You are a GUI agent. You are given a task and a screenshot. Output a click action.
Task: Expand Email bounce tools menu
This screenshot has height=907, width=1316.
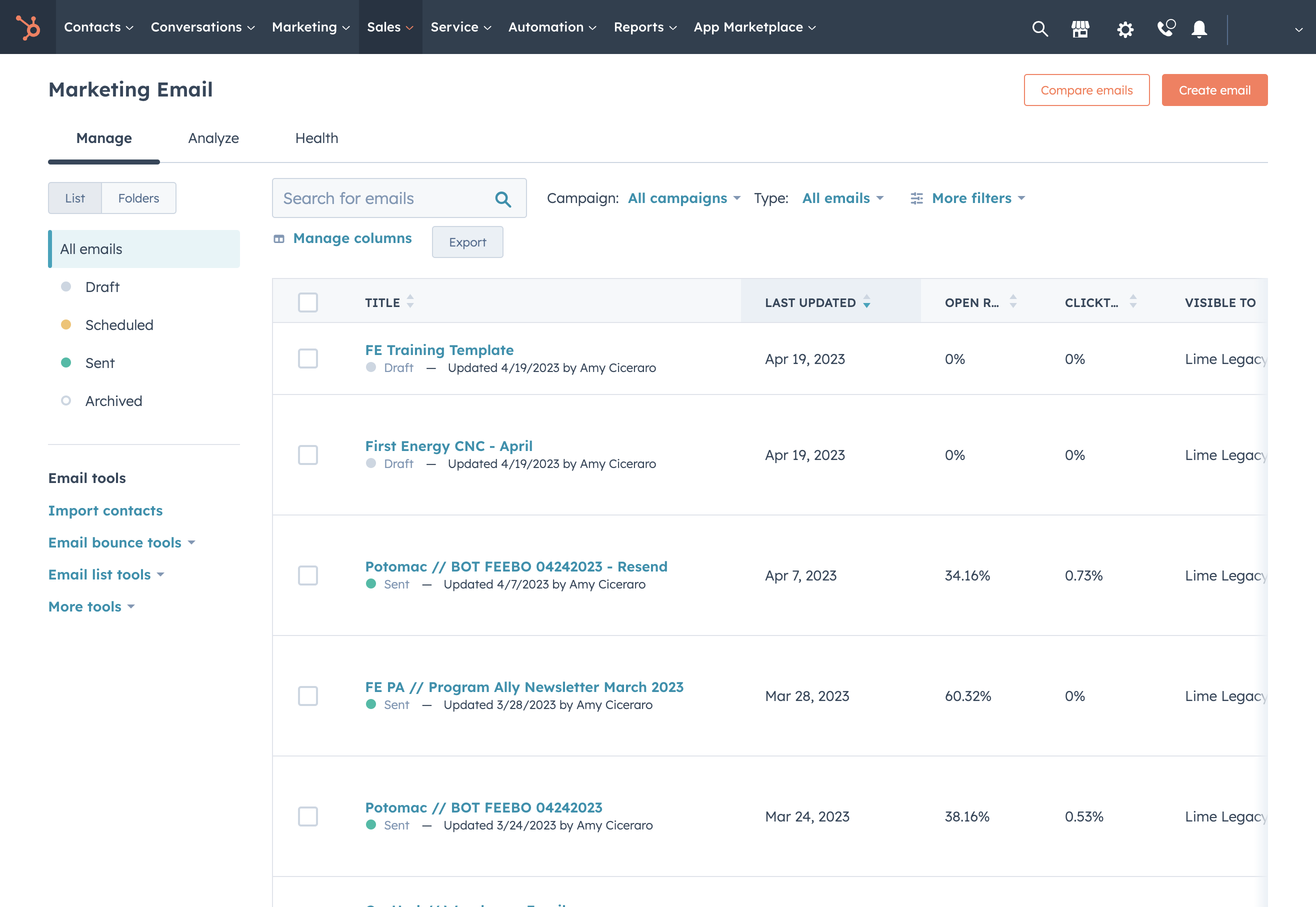pyautogui.click(x=121, y=542)
